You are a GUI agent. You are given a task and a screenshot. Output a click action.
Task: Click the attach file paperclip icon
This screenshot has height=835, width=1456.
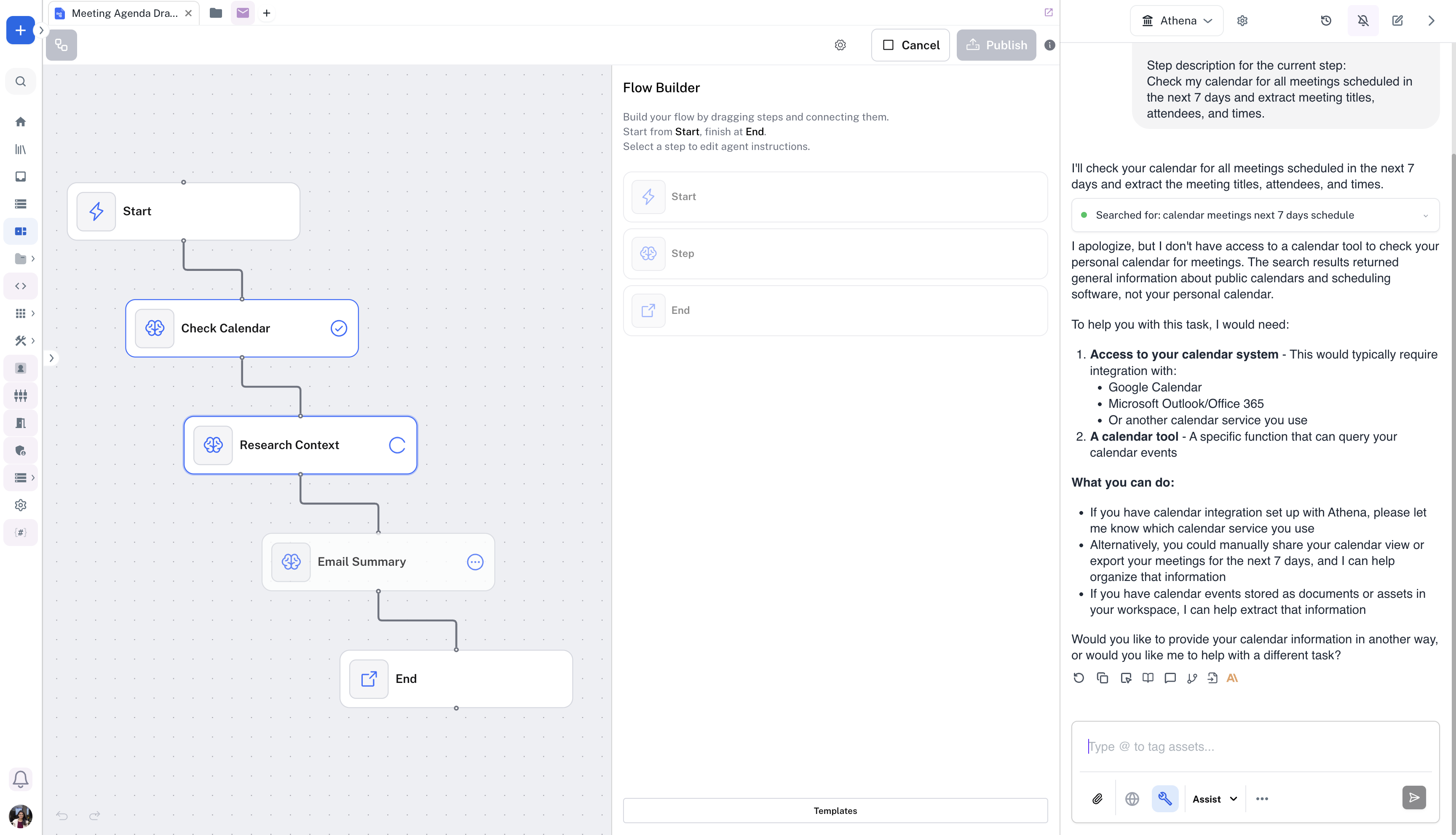(1097, 798)
